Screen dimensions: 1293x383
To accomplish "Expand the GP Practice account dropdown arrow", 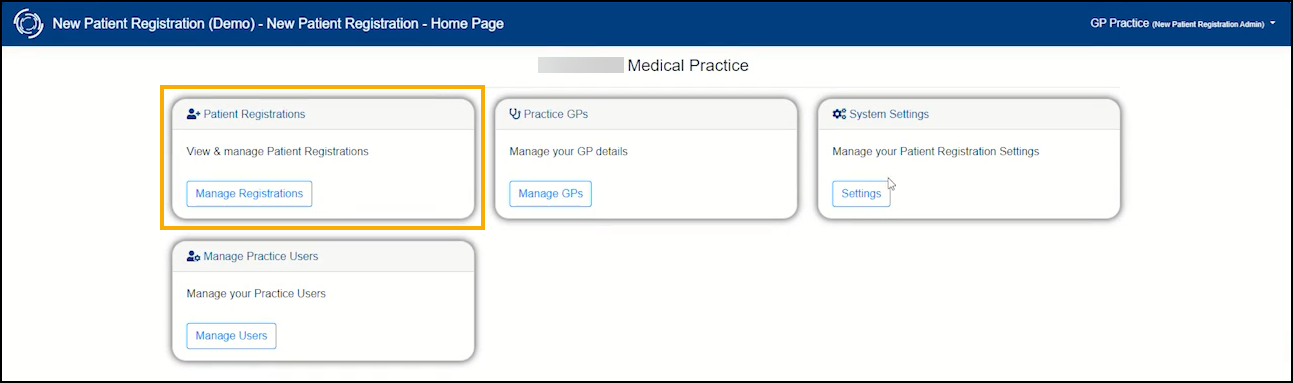I will tap(1273, 23).
